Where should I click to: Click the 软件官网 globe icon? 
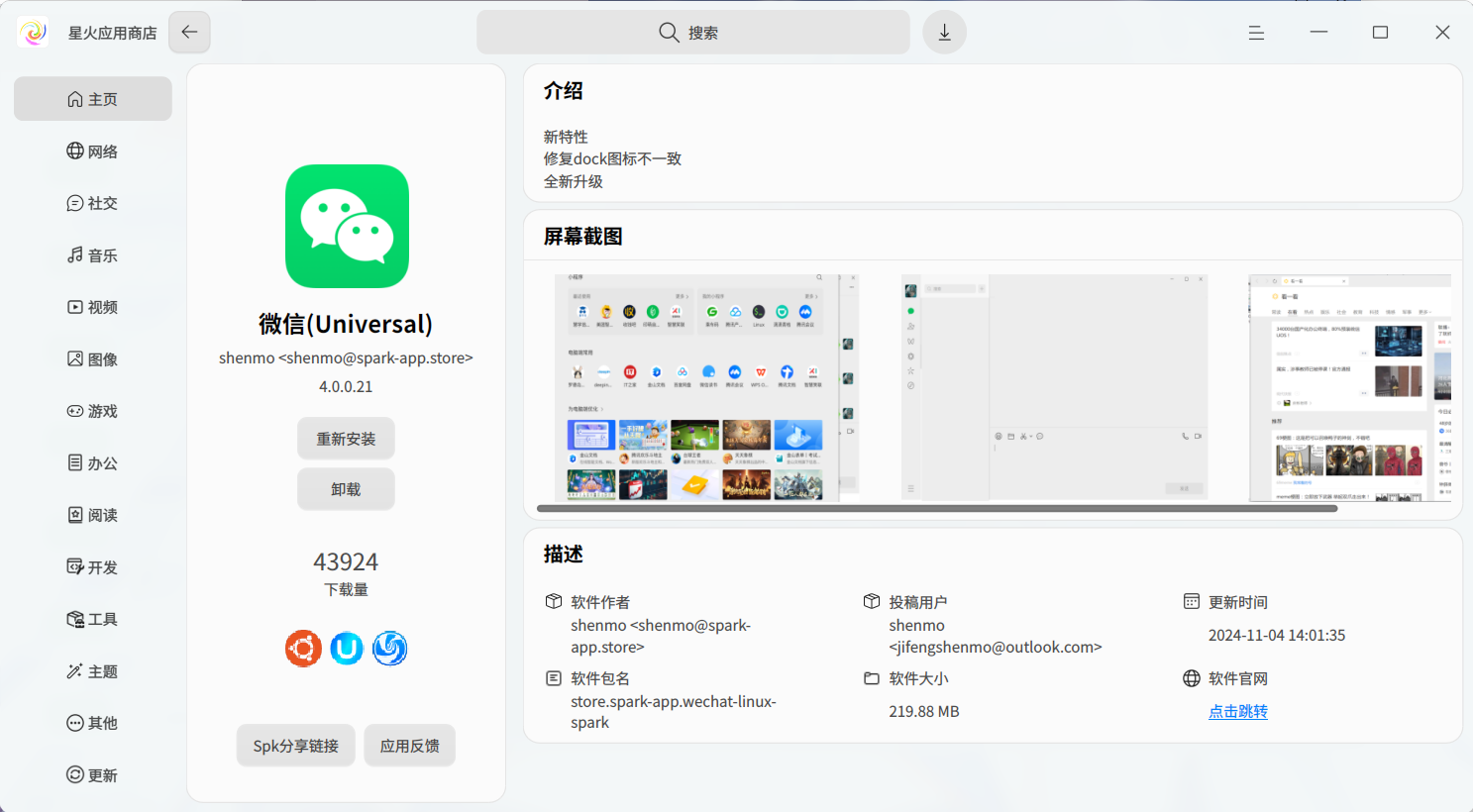tap(1192, 678)
